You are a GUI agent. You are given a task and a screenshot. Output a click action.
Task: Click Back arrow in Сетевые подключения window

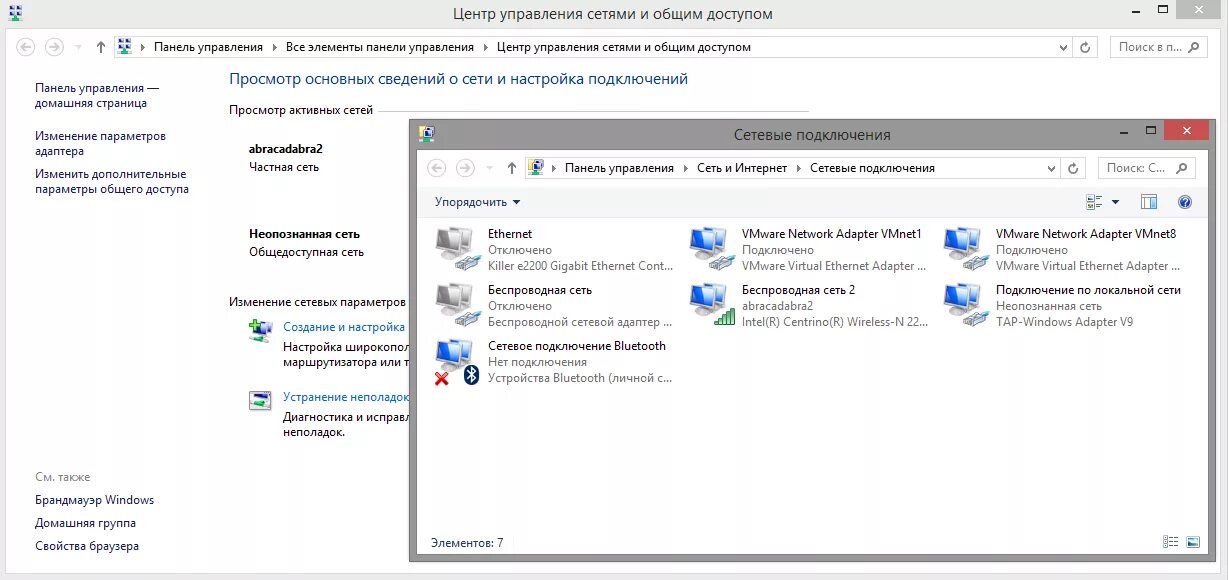pos(436,168)
